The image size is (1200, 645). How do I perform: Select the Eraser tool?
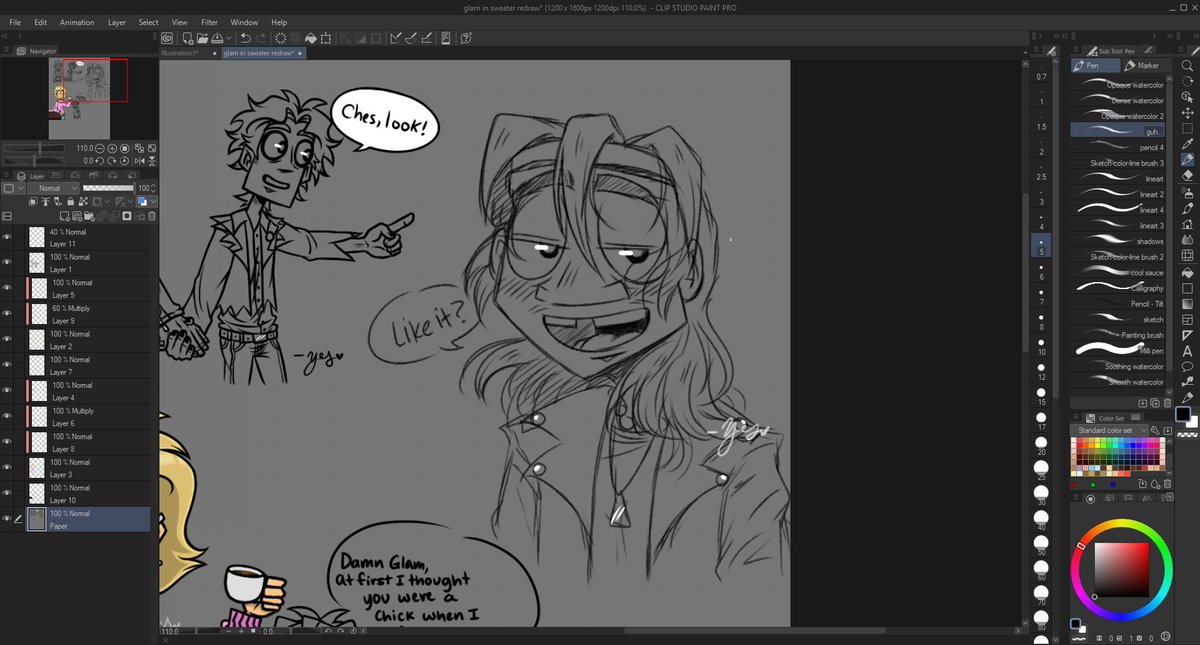[1187, 176]
